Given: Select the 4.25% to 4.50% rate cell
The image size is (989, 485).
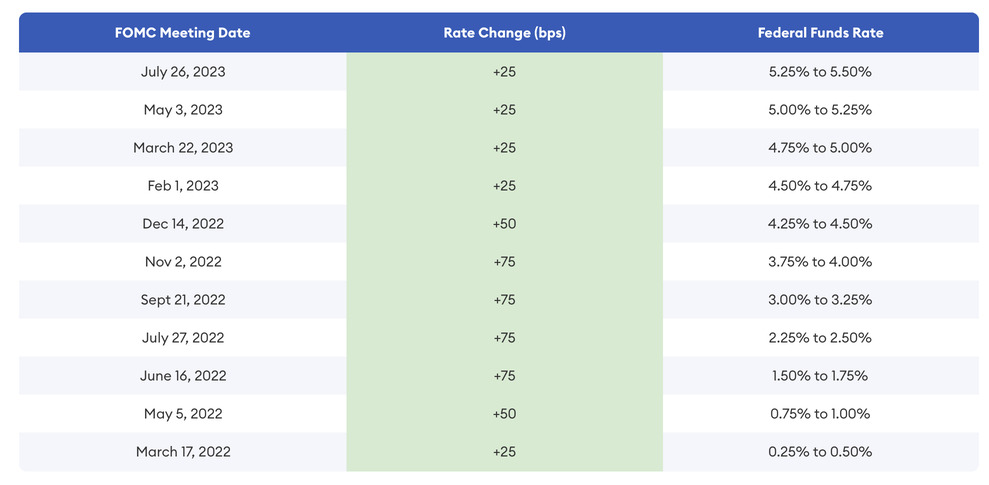Looking at the screenshot, I should 820,223.
